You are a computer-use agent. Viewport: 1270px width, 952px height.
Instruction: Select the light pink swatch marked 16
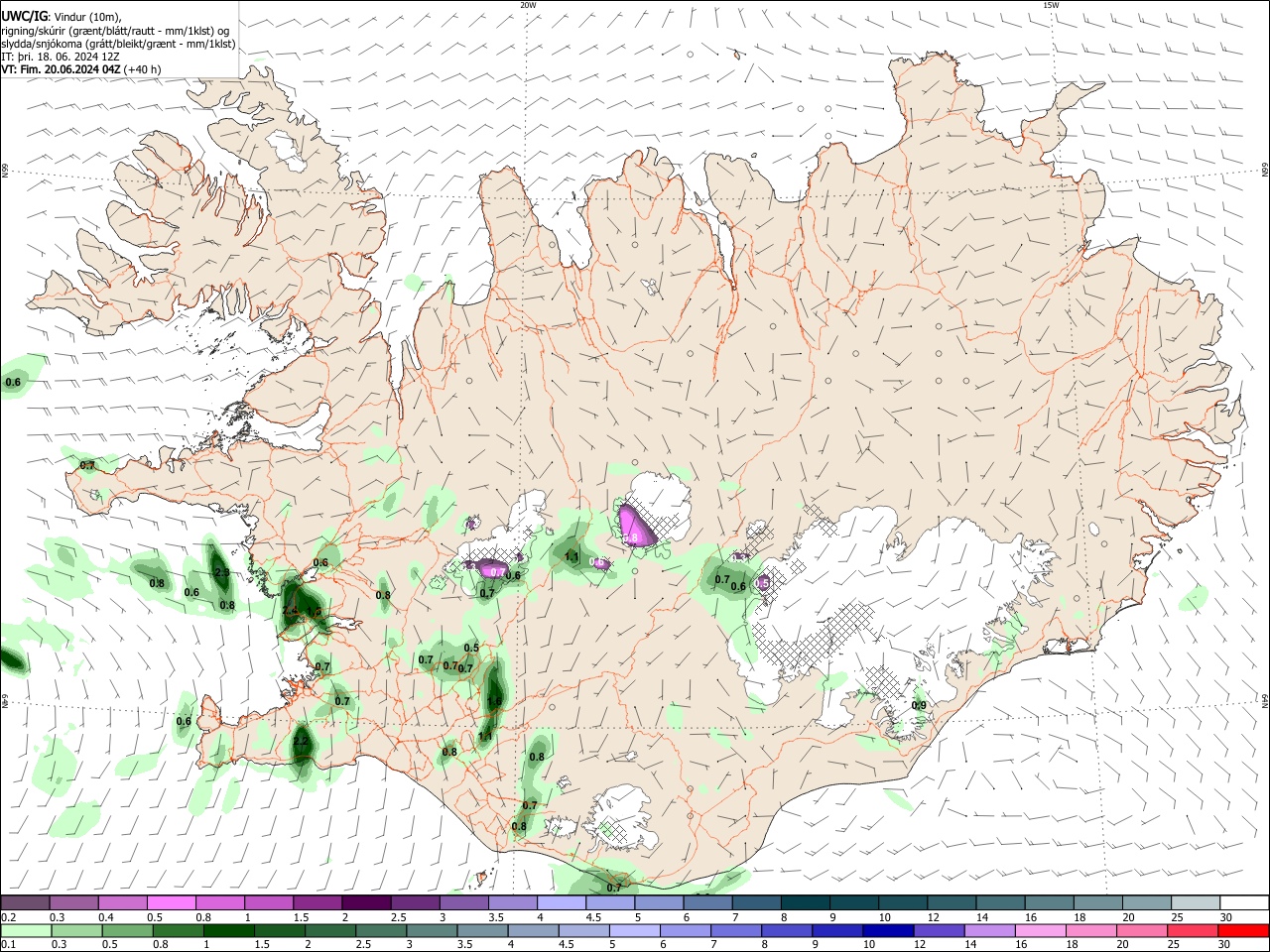1040,930
